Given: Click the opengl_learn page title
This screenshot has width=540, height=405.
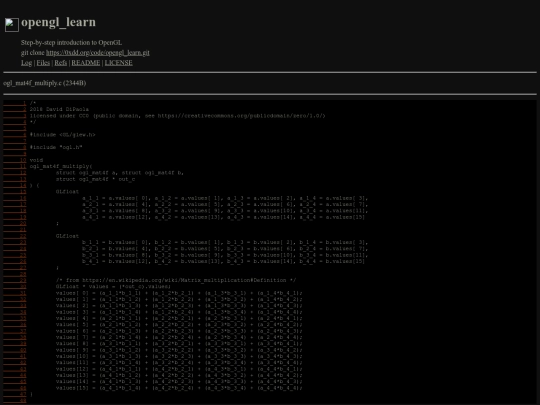Looking at the screenshot, I should click(59, 22).
